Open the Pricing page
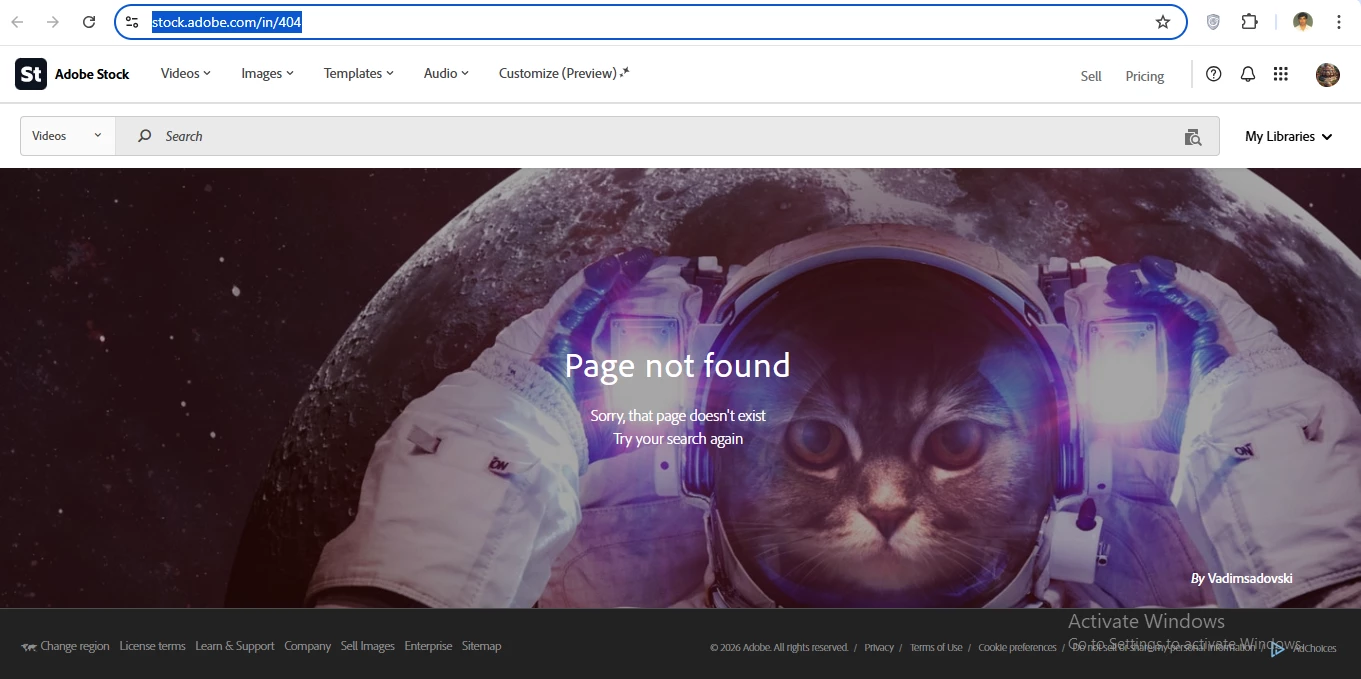Image resolution: width=1361 pixels, height=679 pixels. [x=1145, y=76]
